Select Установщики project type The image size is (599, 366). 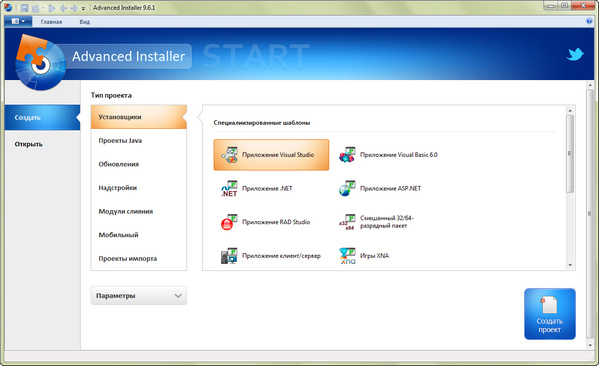(x=139, y=117)
